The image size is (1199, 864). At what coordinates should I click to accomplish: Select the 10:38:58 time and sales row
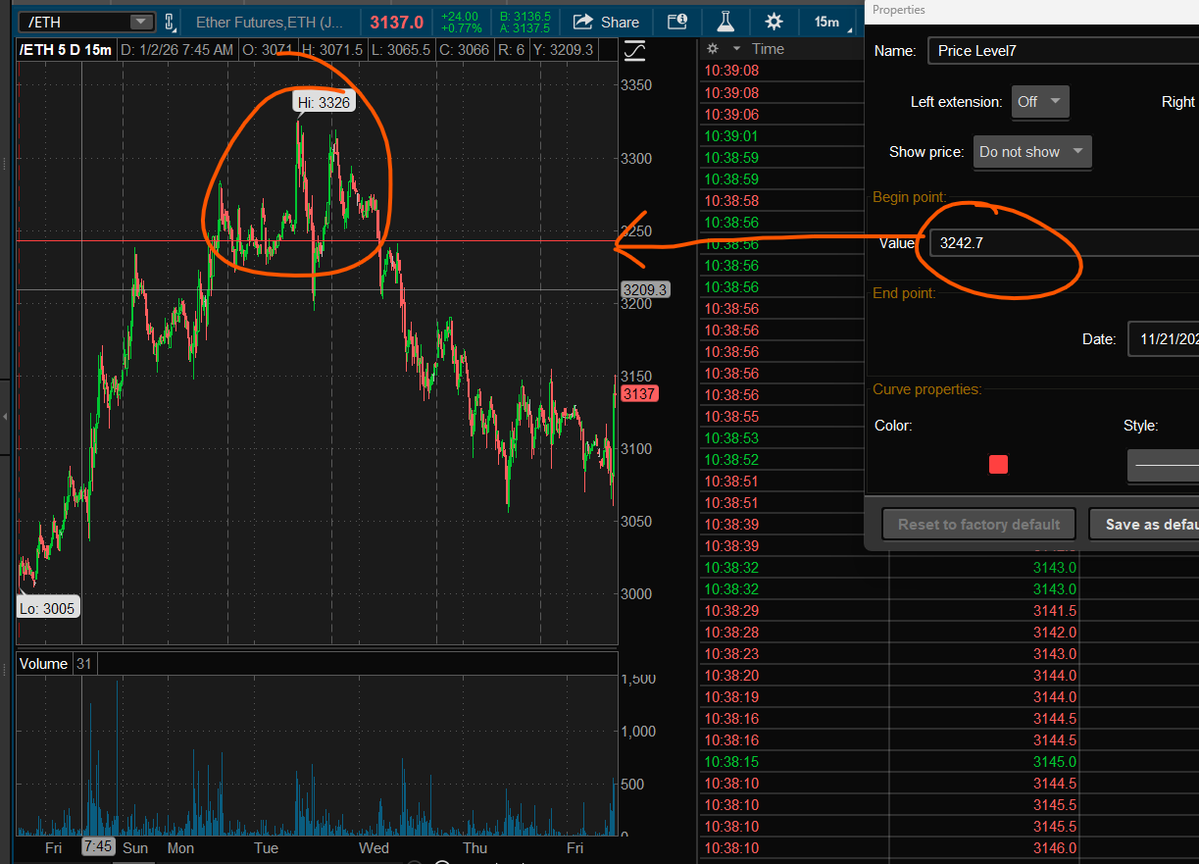[x=781, y=201]
